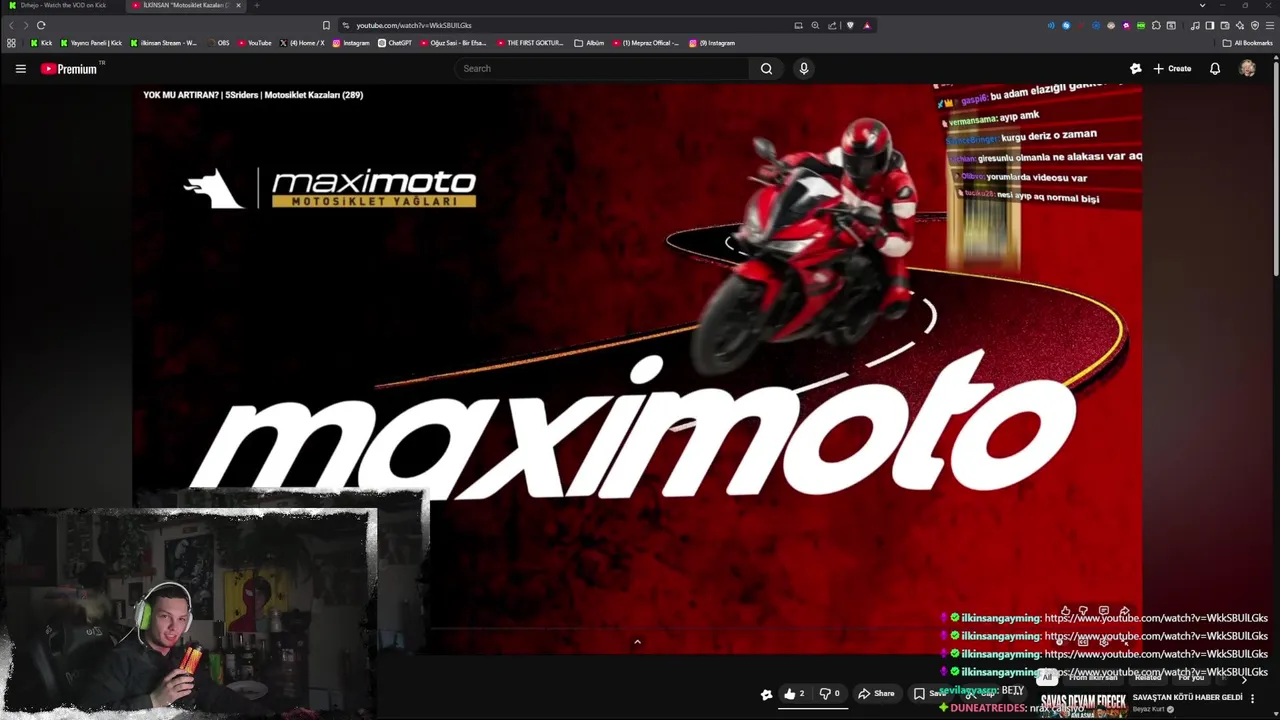Click Create button in YouTube header
1280x720 pixels.
pos(1172,68)
